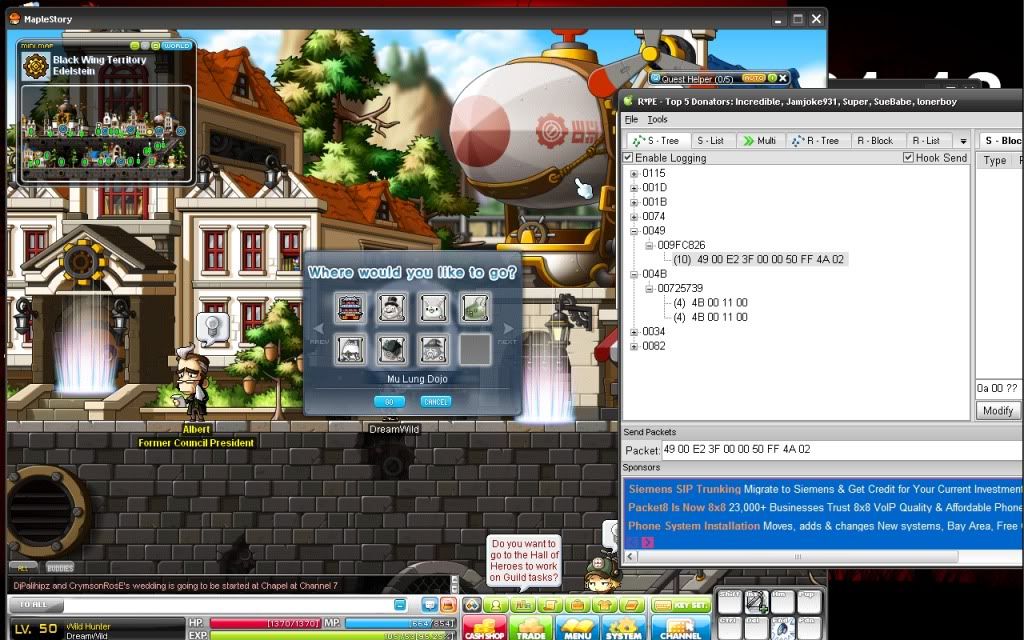Expand the 0034 tree node
1024x640 pixels.
point(633,332)
